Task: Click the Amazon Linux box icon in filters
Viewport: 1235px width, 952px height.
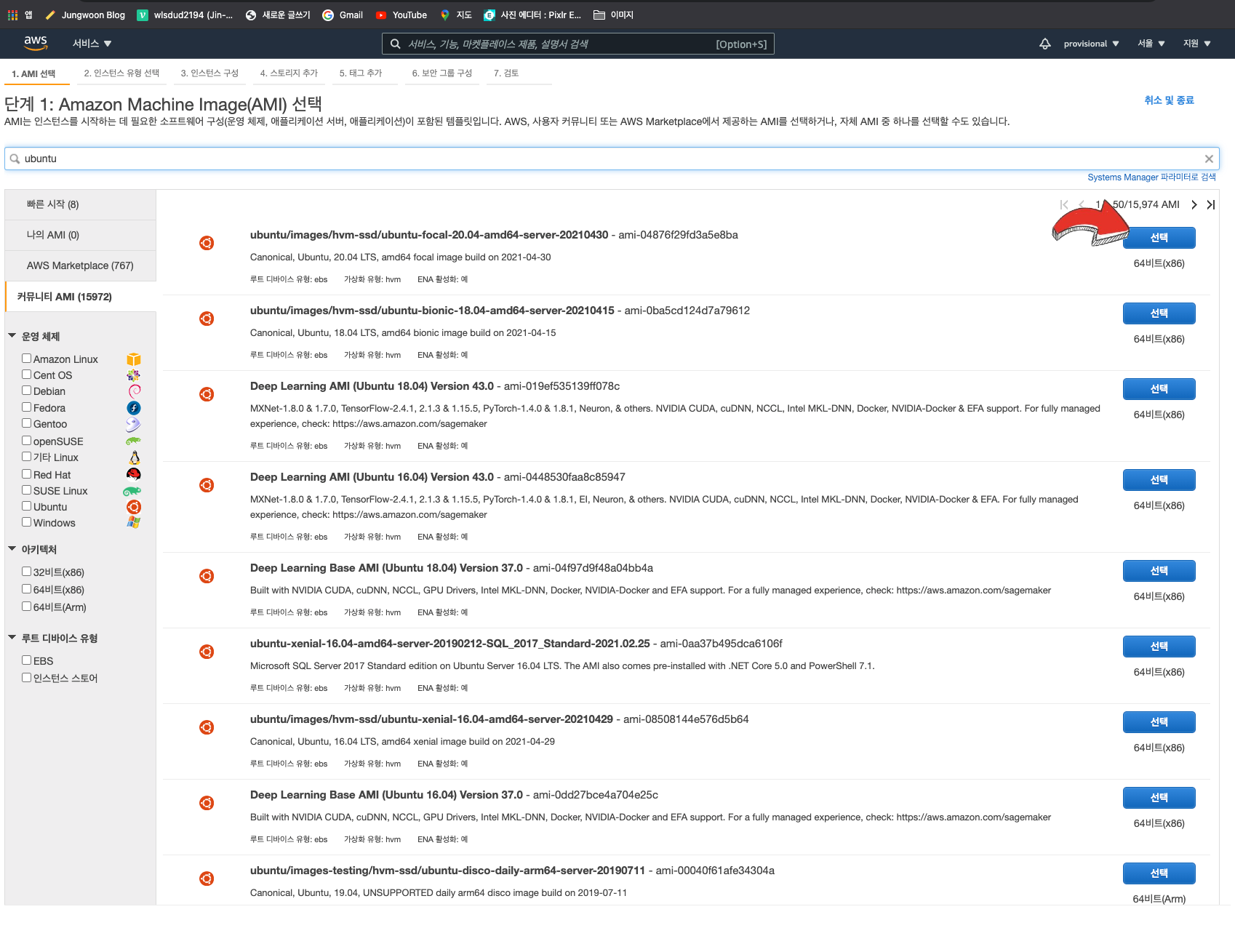Action: click(x=134, y=359)
